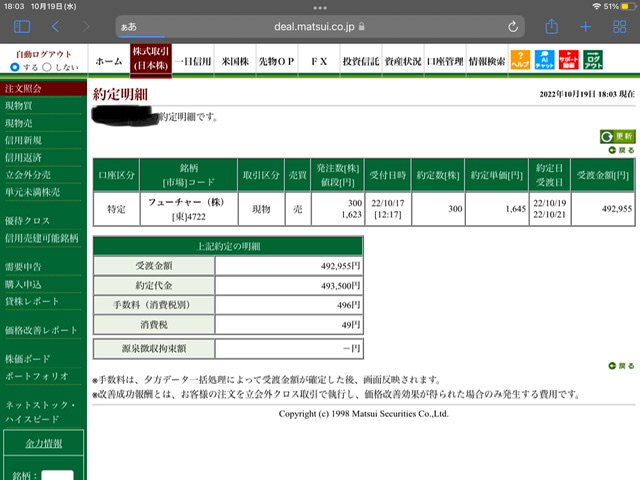Open the 株式取引(日本株) tab
640x480 pixels.
151,59
